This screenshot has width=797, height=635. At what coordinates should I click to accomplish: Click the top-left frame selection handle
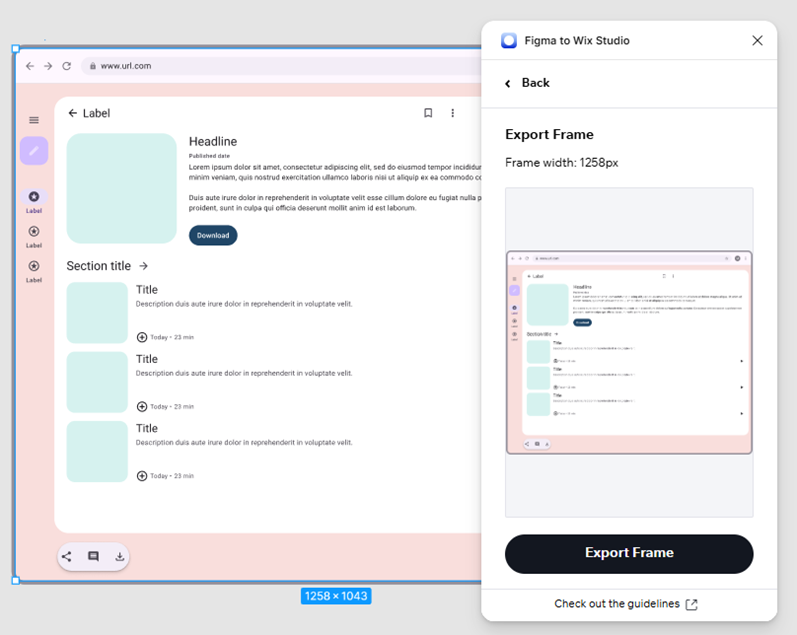pyautogui.click(x=16, y=49)
